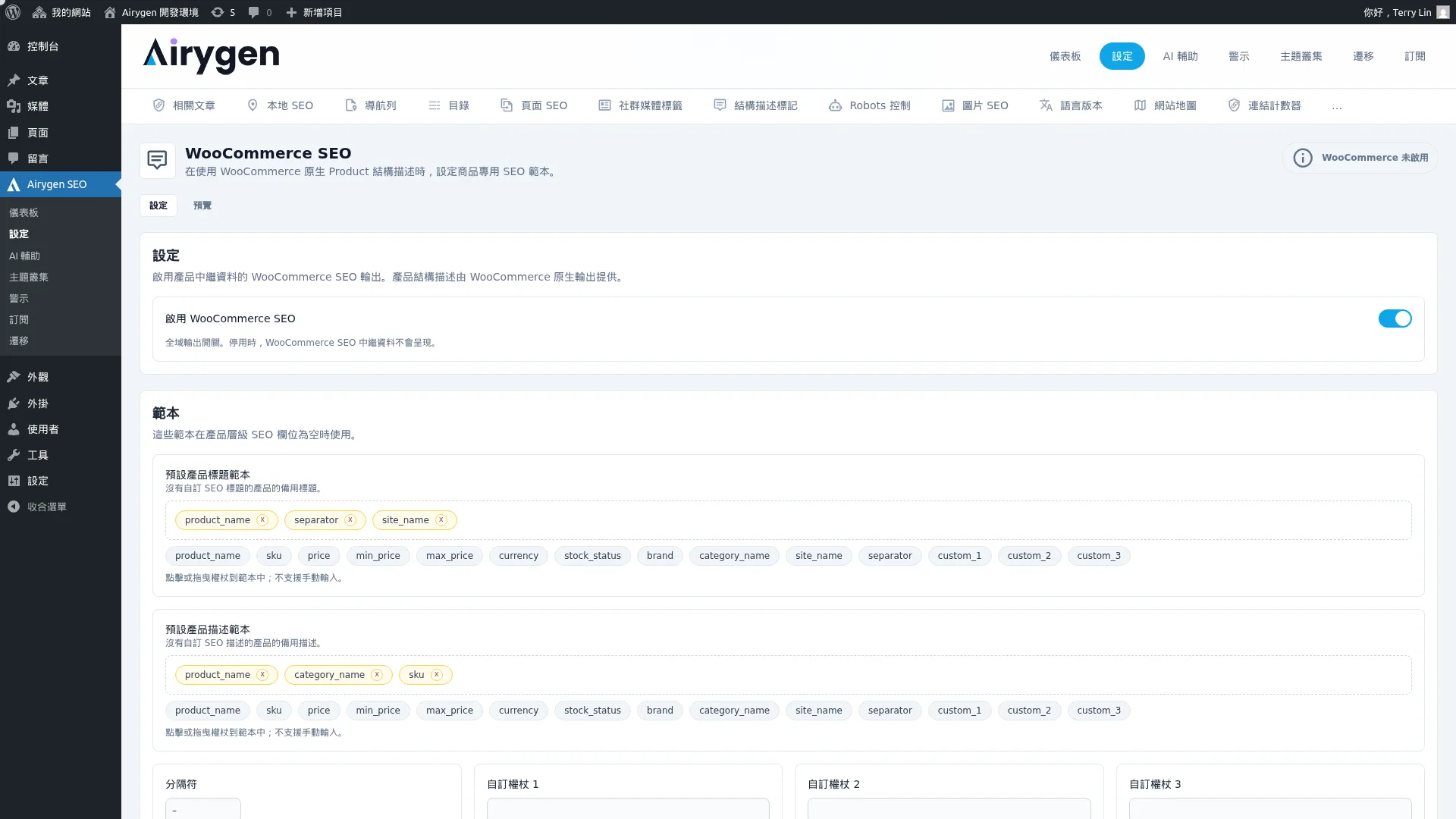This screenshot has width=1456, height=819.
Task: Add price token below title template
Action: 318,556
